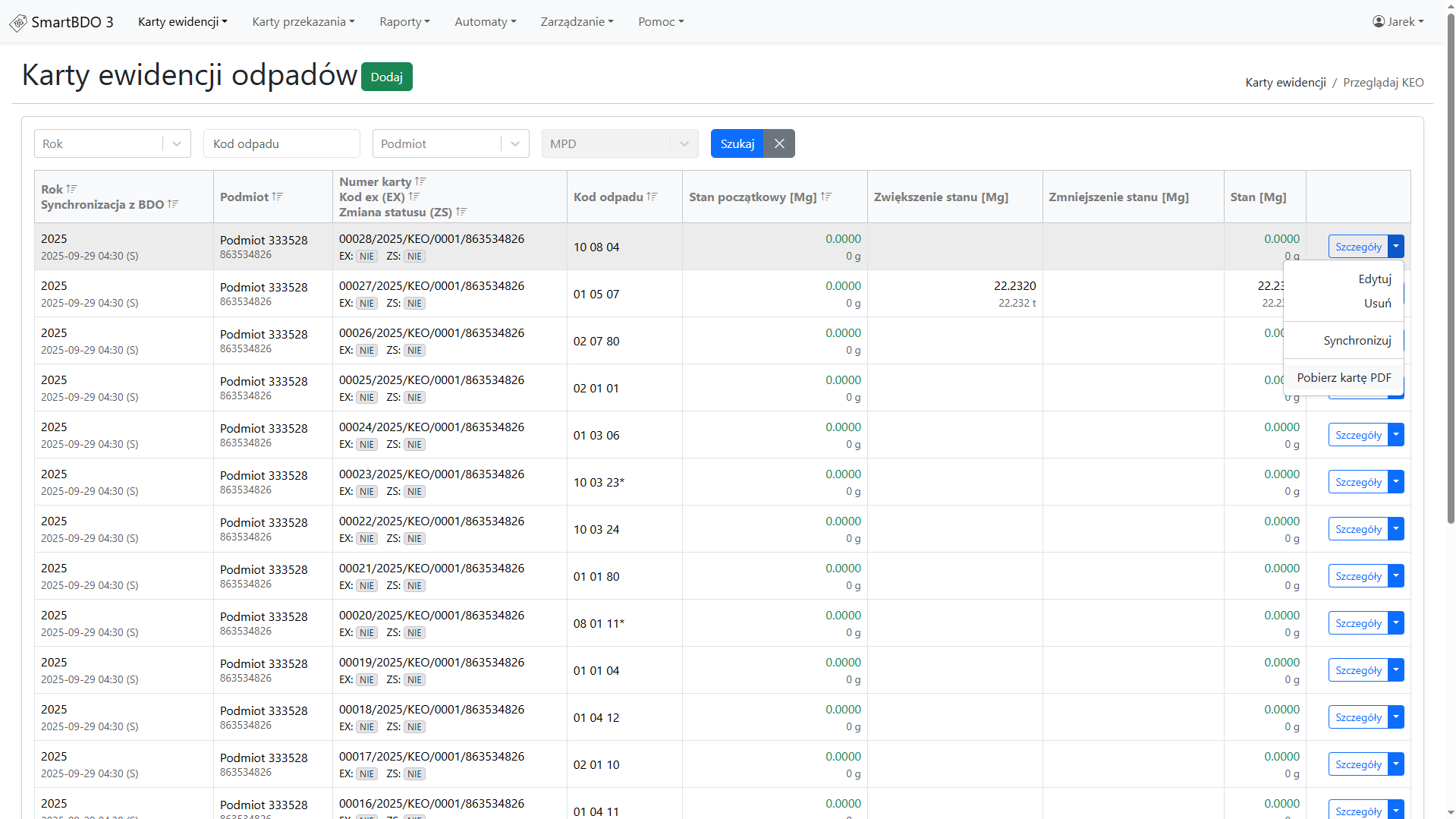
Task: Expand actions arrow for card 00024
Action: pyautogui.click(x=1396, y=435)
